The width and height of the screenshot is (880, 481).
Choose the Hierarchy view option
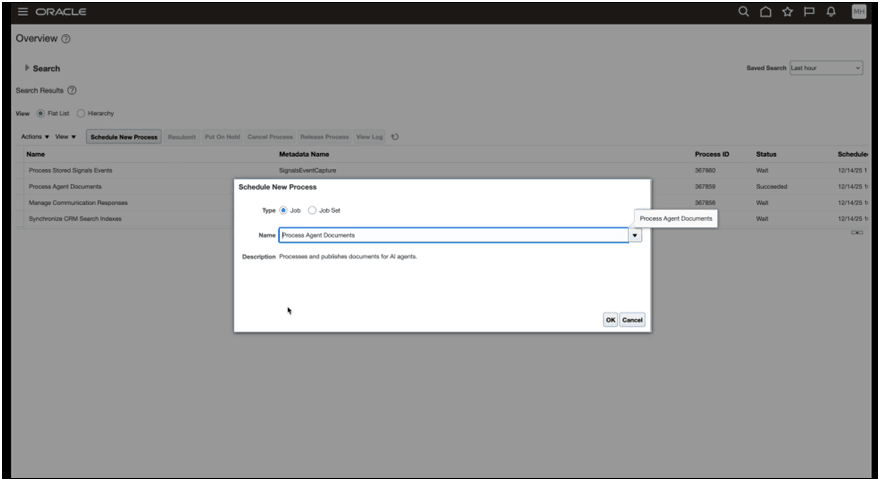[x=81, y=113]
